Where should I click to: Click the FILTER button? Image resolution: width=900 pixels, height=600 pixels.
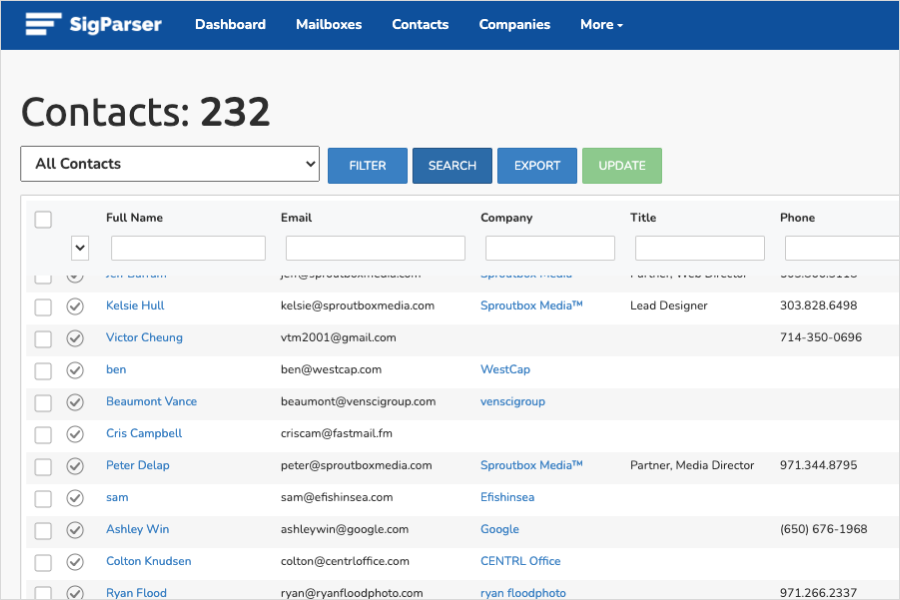(x=367, y=166)
